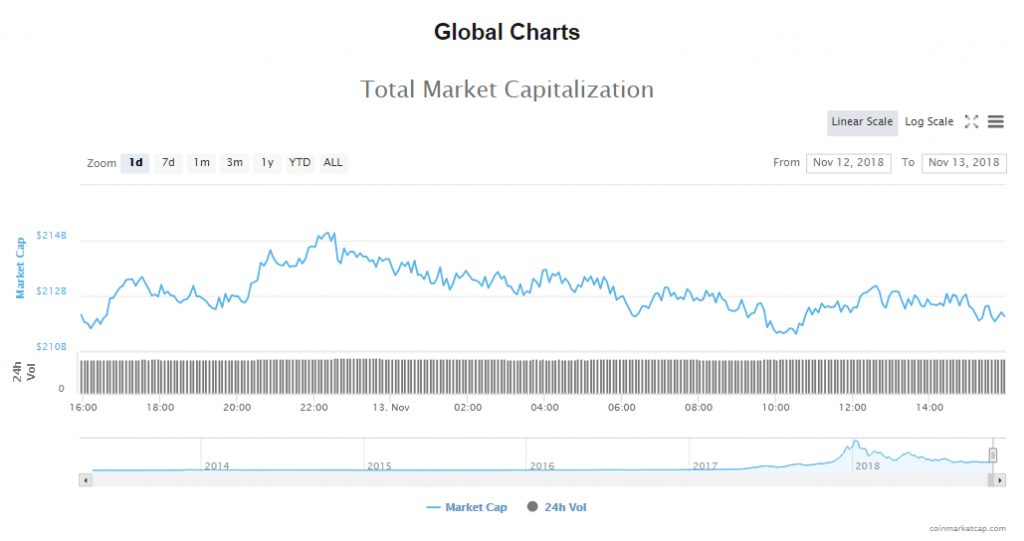Select the 7d zoom range
1024x541 pixels.
coord(168,163)
